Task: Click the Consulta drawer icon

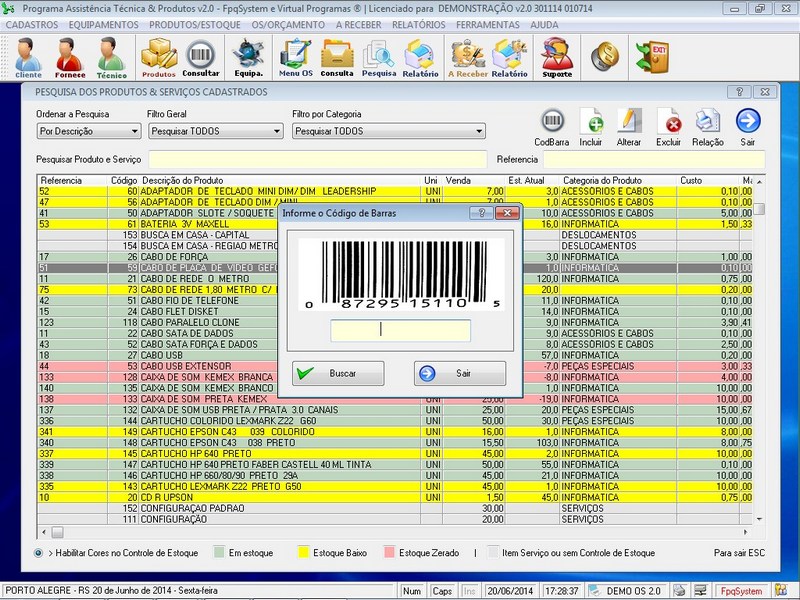Action: [x=337, y=58]
